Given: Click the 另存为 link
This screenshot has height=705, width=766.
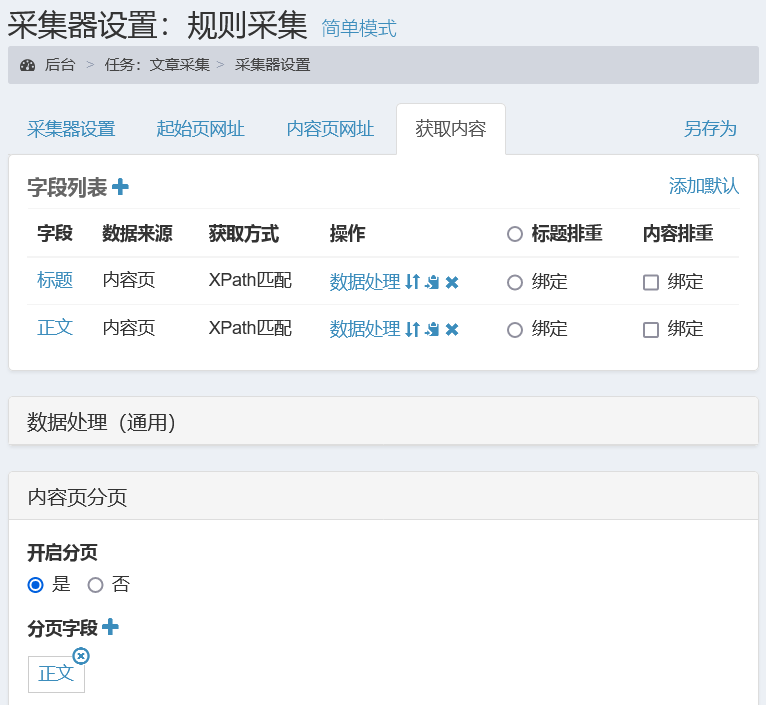Looking at the screenshot, I should click(710, 129).
